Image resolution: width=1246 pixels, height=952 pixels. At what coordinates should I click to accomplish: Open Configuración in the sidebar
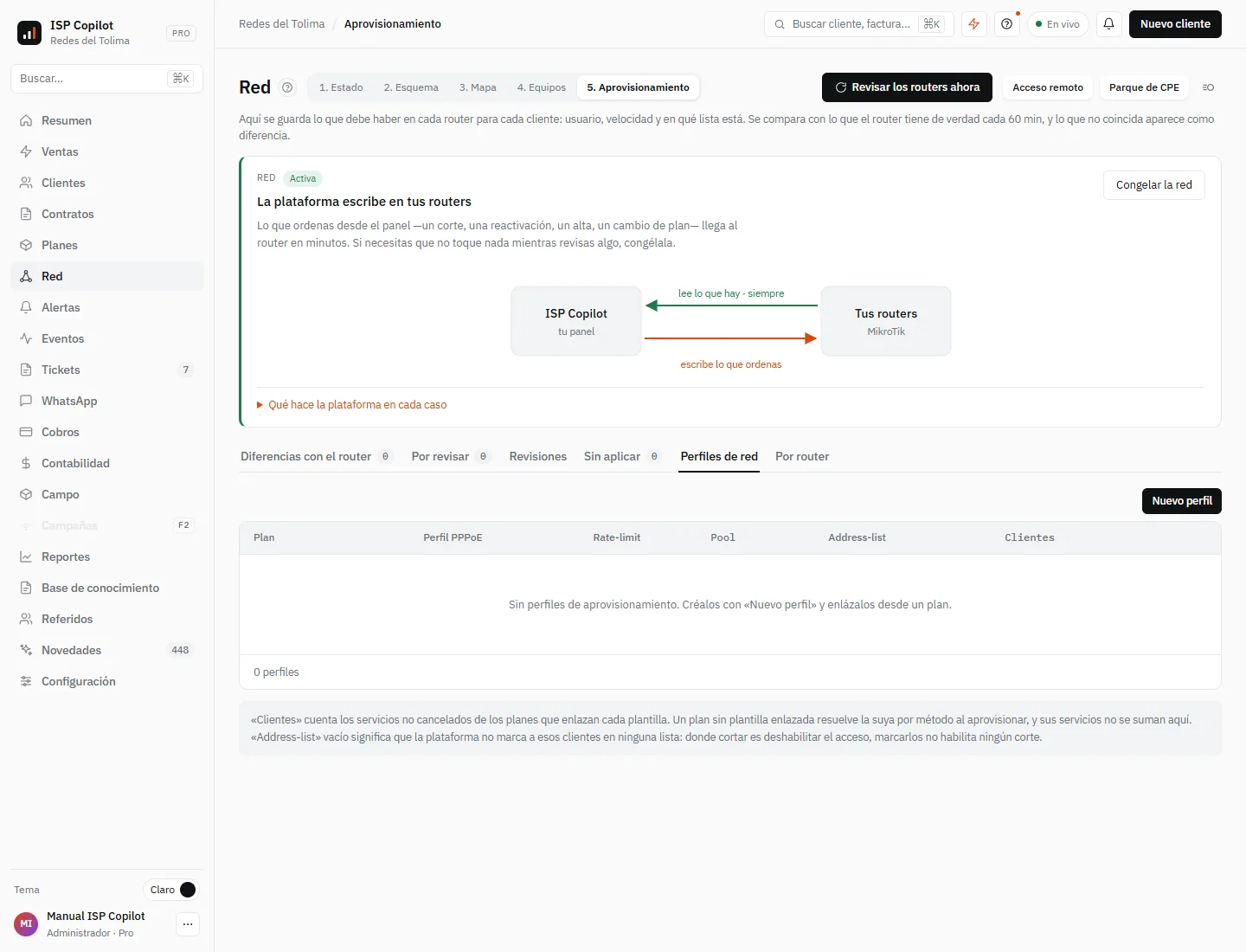coord(107,681)
